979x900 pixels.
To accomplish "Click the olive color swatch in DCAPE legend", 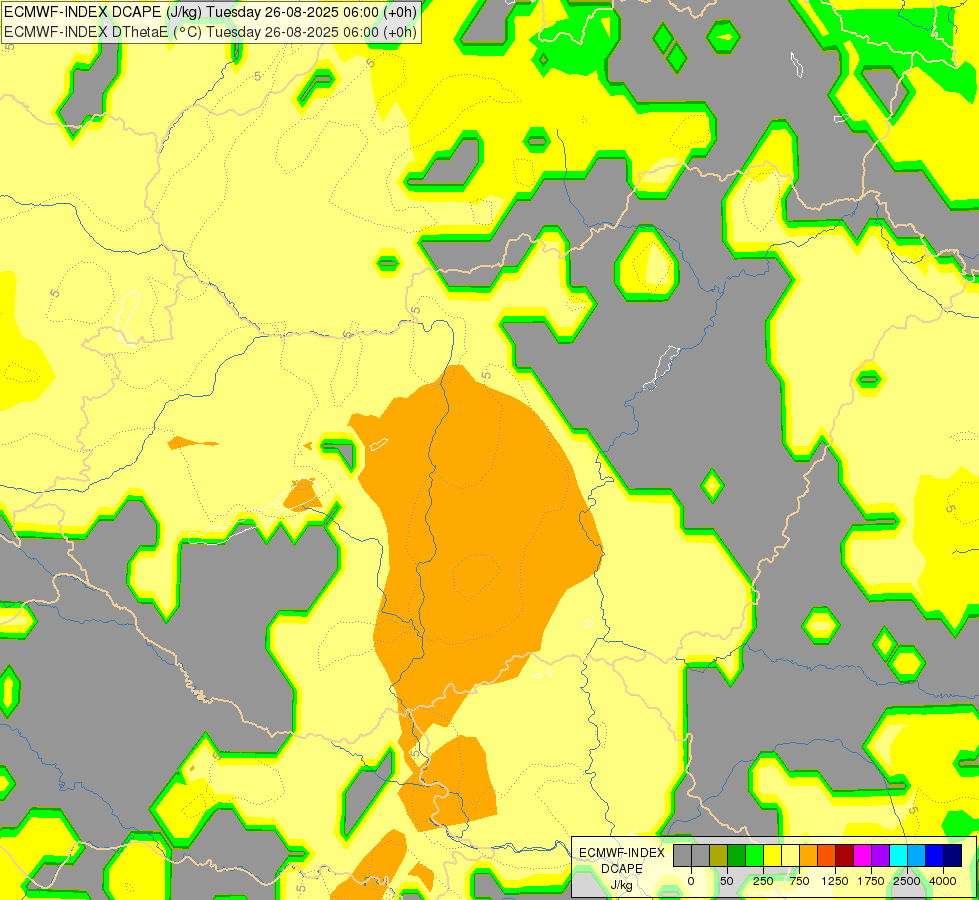I will pos(719,855).
